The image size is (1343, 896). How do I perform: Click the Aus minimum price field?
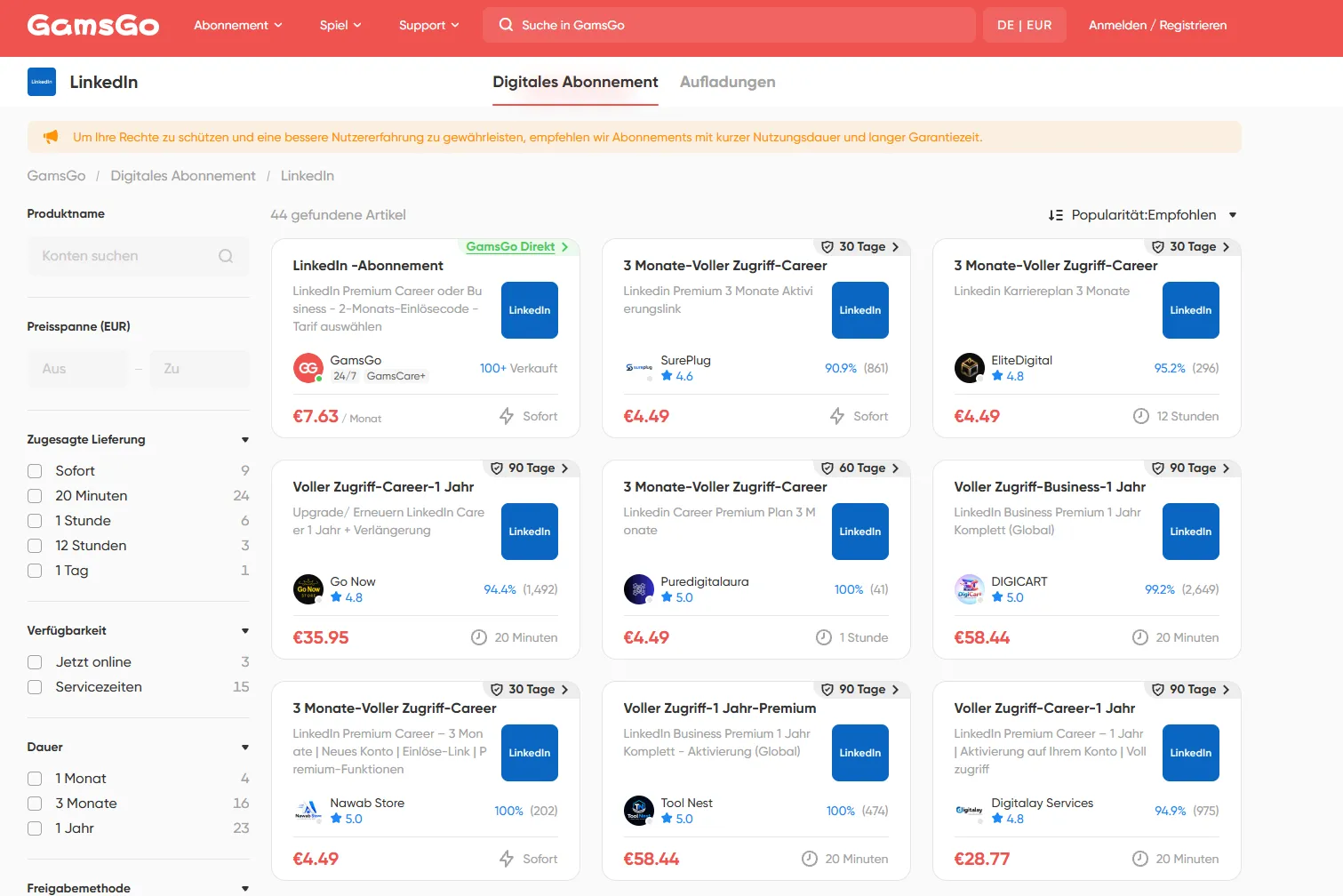point(77,369)
